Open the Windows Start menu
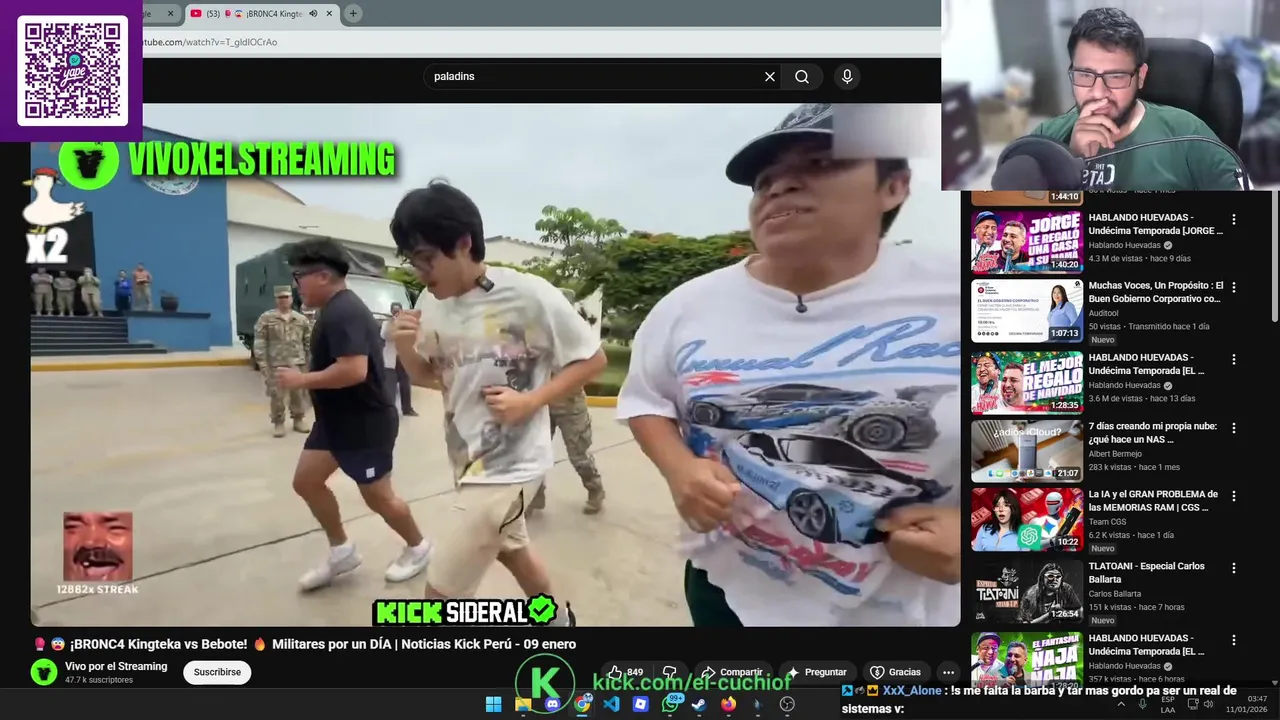1280x720 pixels. (493, 704)
